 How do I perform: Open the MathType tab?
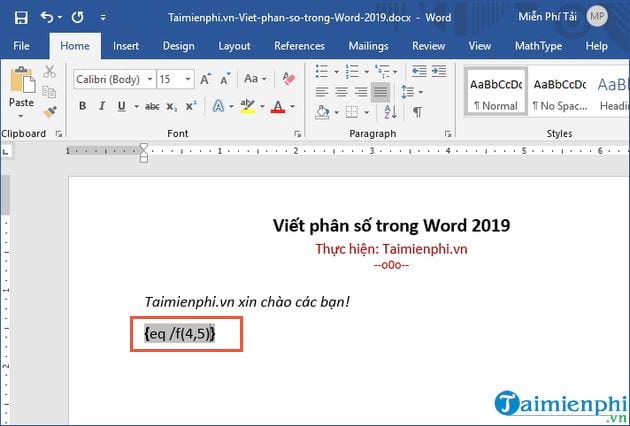[x=538, y=46]
